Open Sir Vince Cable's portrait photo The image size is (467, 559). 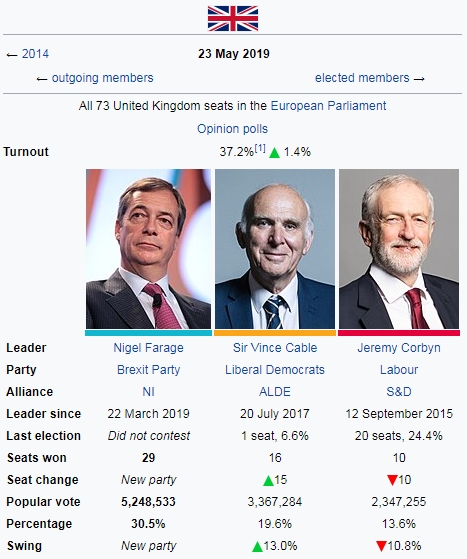pos(275,249)
